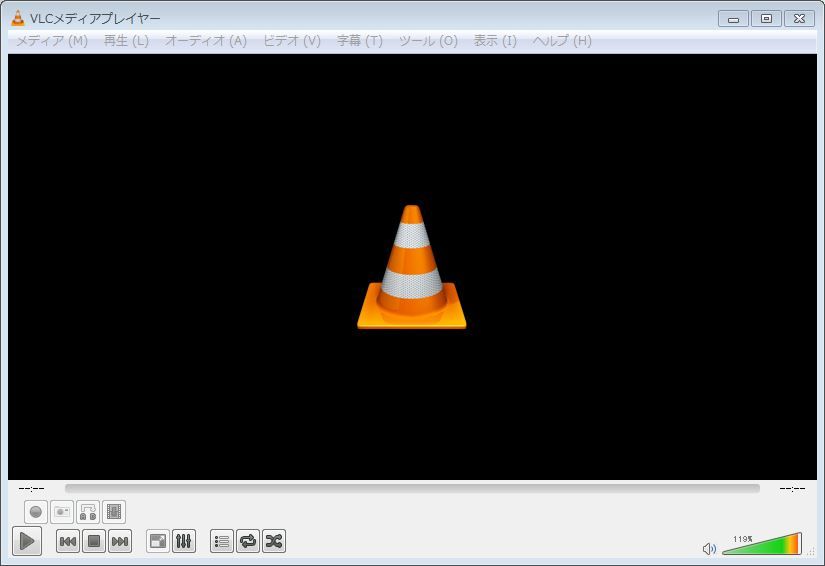Close the VLC media player window

click(x=800, y=19)
